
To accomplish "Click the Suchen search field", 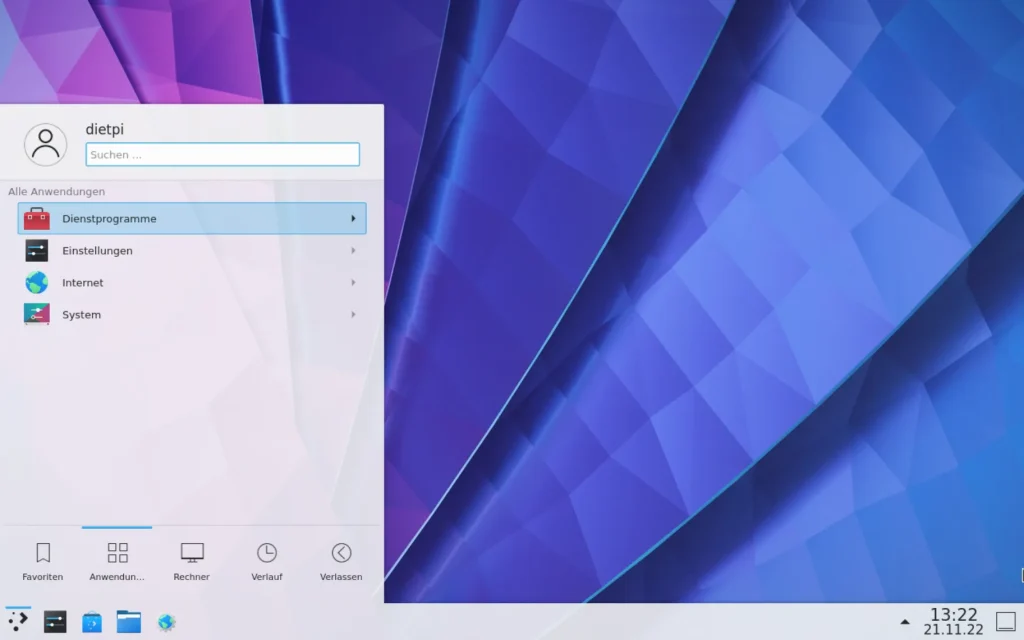I will tap(222, 155).
